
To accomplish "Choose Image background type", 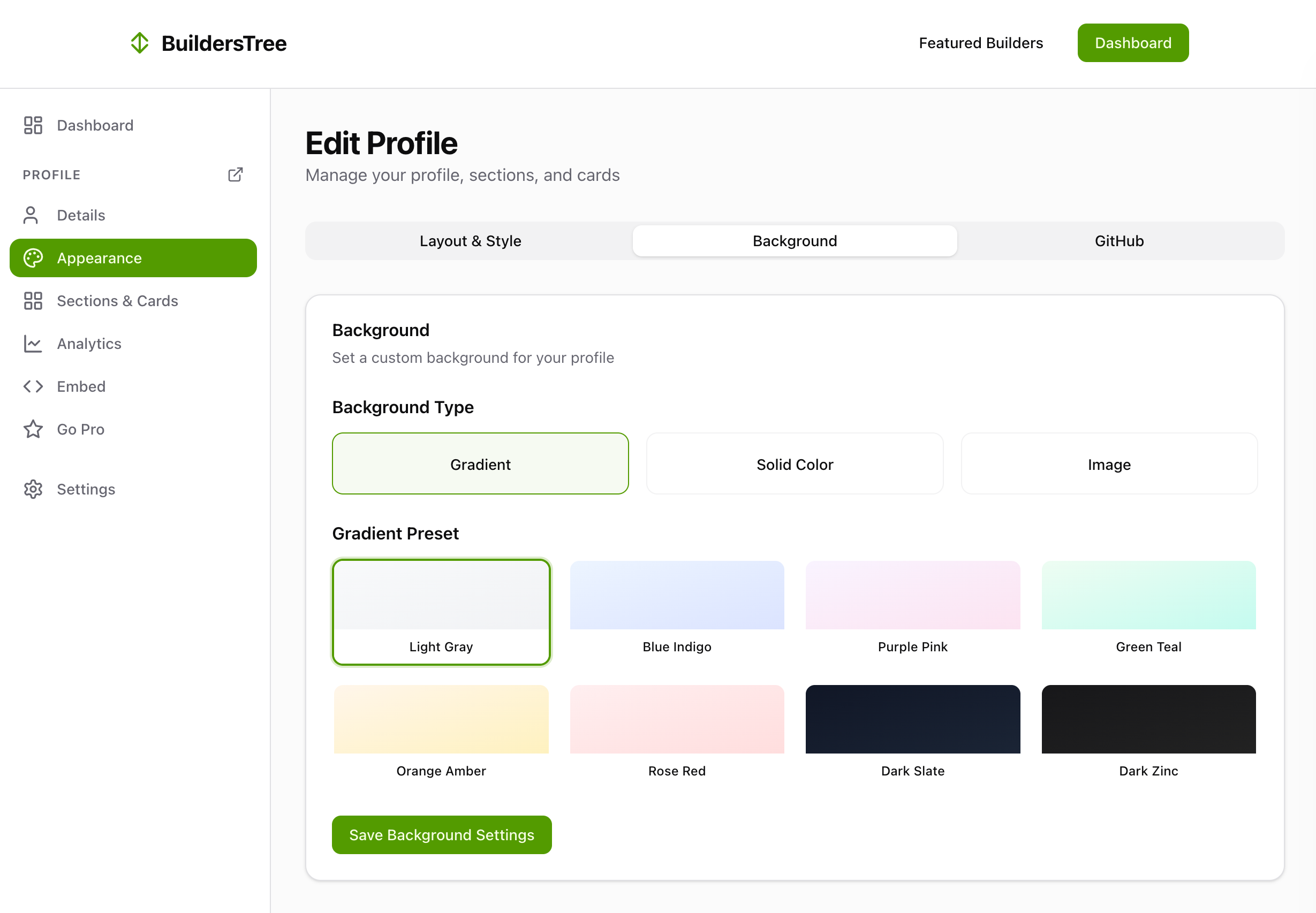I will pos(1108,464).
